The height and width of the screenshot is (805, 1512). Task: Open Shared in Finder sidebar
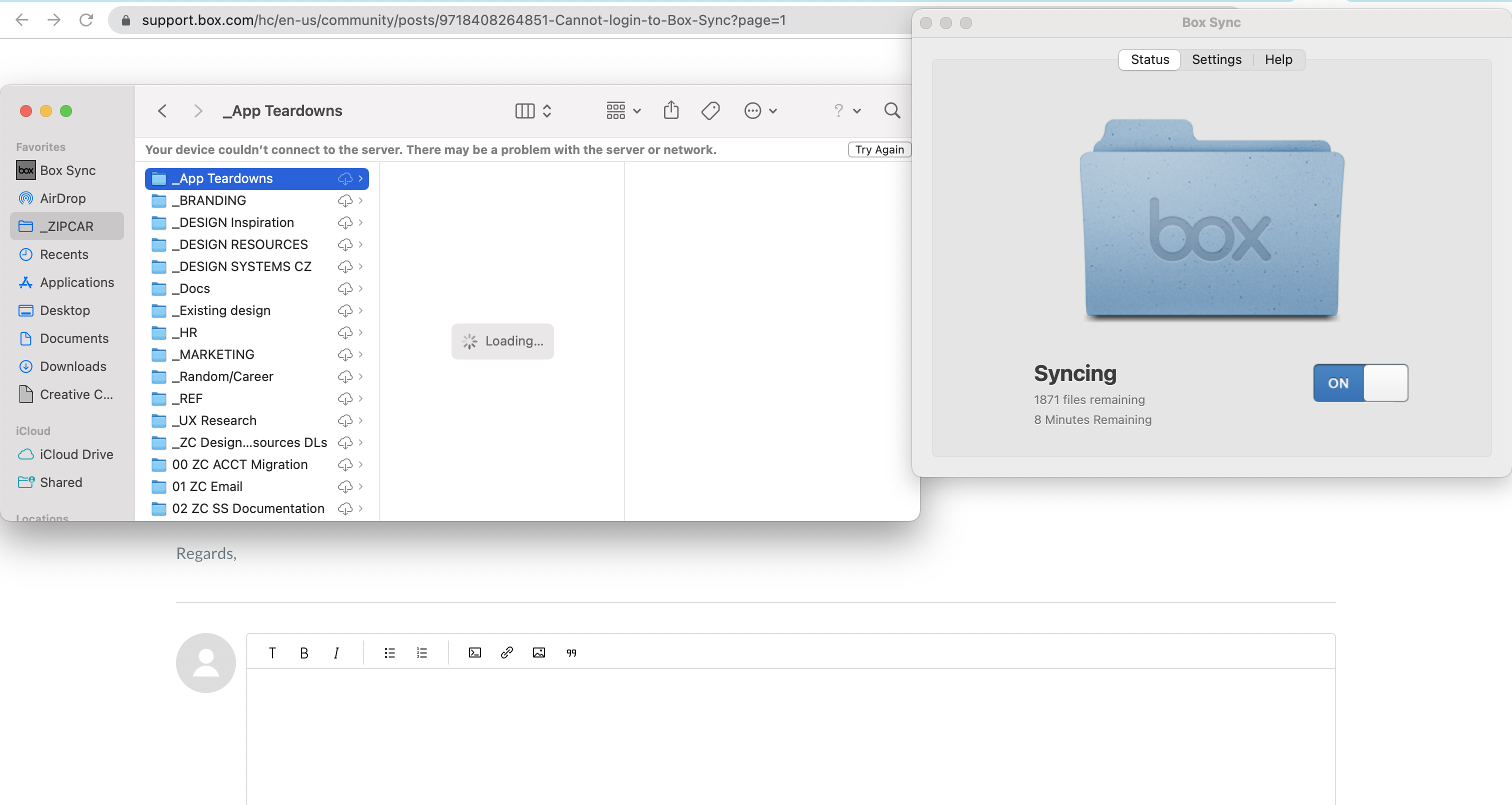pos(67,482)
